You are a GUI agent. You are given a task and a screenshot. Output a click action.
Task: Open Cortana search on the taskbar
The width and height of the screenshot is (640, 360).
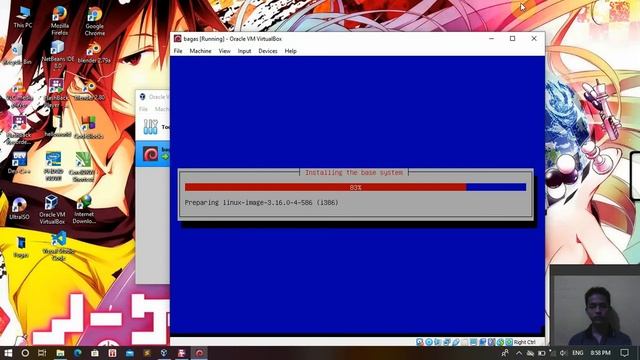(x=25, y=353)
